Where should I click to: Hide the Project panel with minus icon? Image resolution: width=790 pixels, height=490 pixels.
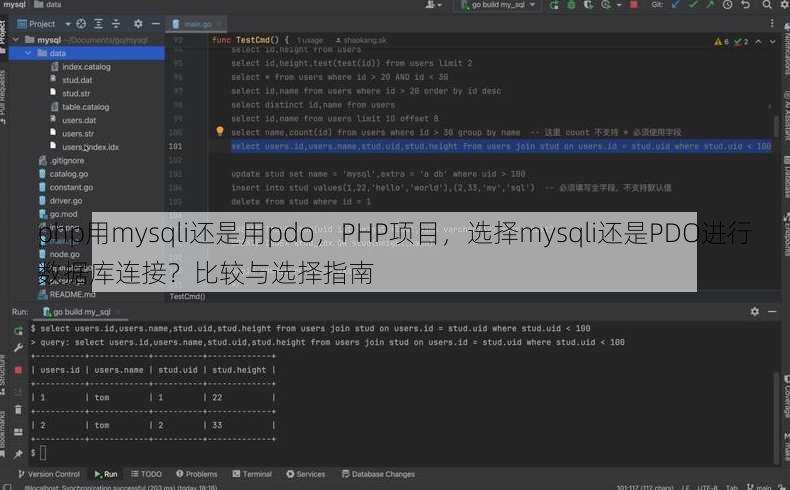click(x=156, y=24)
